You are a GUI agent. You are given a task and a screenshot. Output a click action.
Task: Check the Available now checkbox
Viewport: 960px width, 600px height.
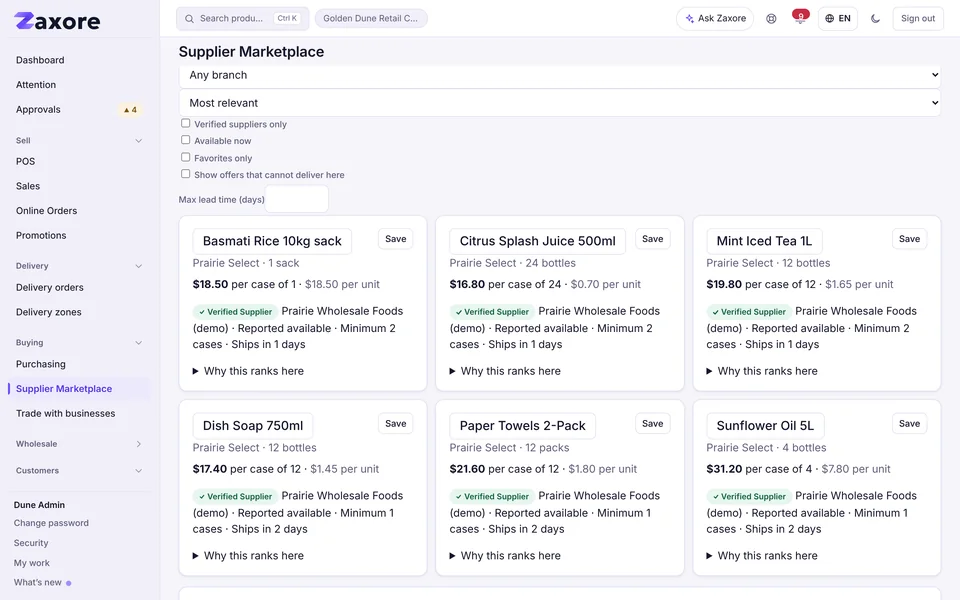tap(186, 140)
